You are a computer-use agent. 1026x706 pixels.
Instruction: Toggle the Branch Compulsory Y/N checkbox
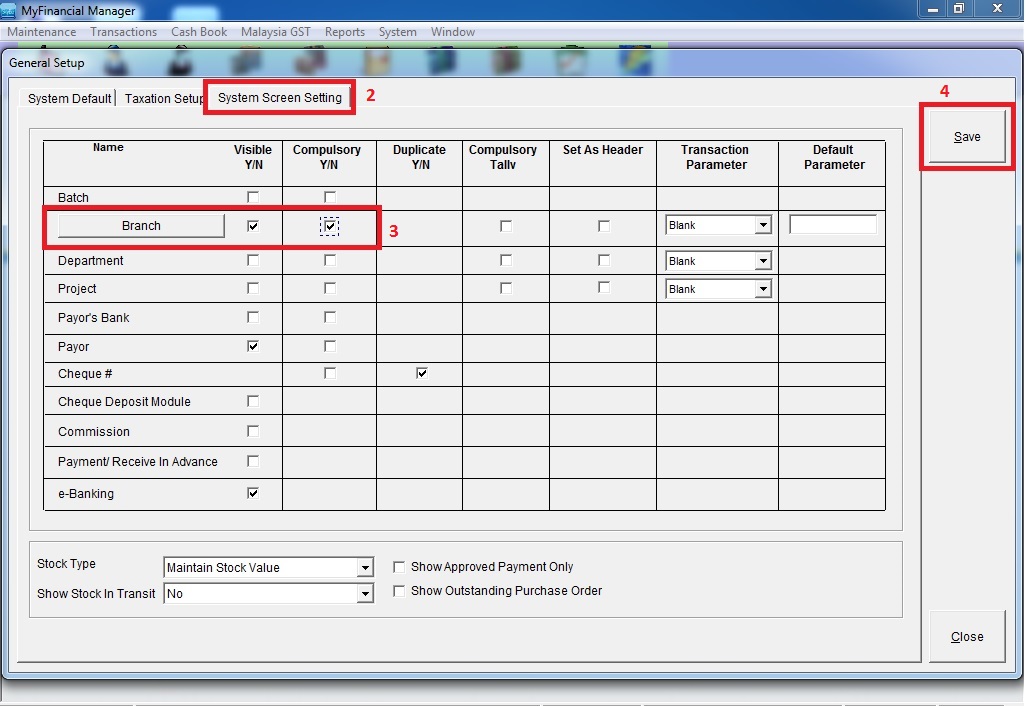(330, 227)
